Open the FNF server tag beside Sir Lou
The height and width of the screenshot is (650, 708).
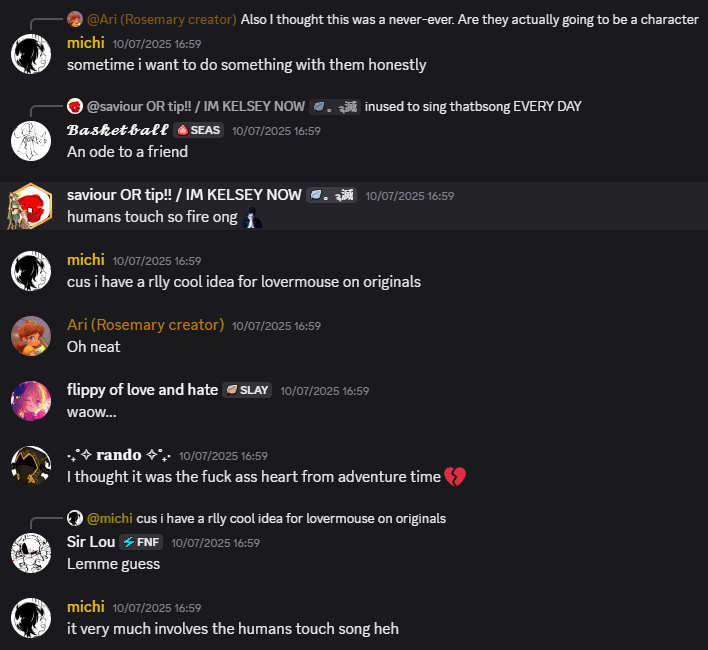coord(141,542)
